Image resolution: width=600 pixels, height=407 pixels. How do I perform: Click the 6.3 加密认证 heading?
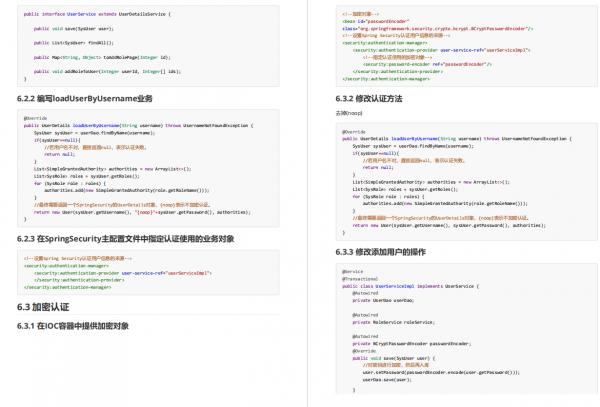(43, 305)
